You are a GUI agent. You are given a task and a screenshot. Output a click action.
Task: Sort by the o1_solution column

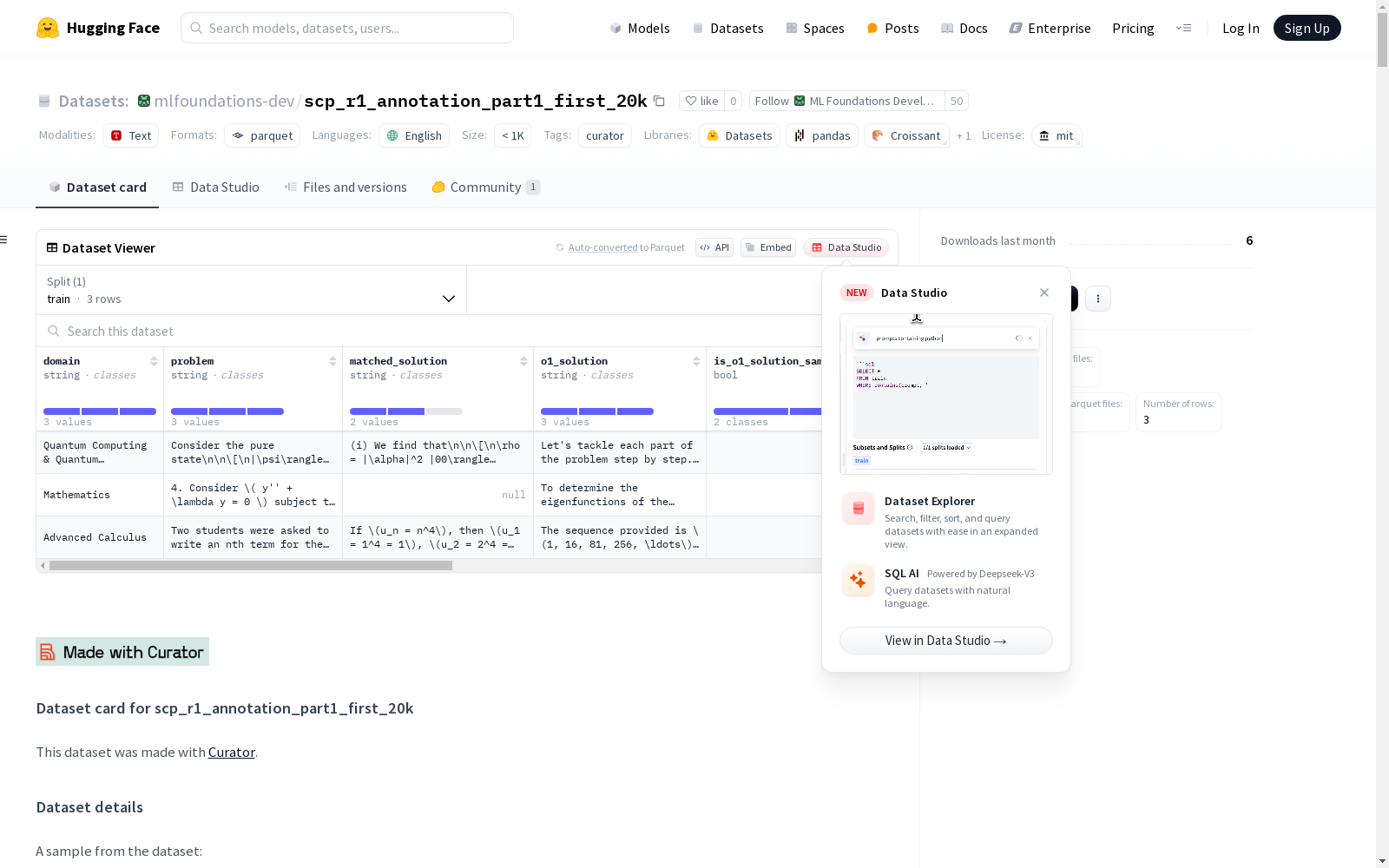(x=696, y=361)
